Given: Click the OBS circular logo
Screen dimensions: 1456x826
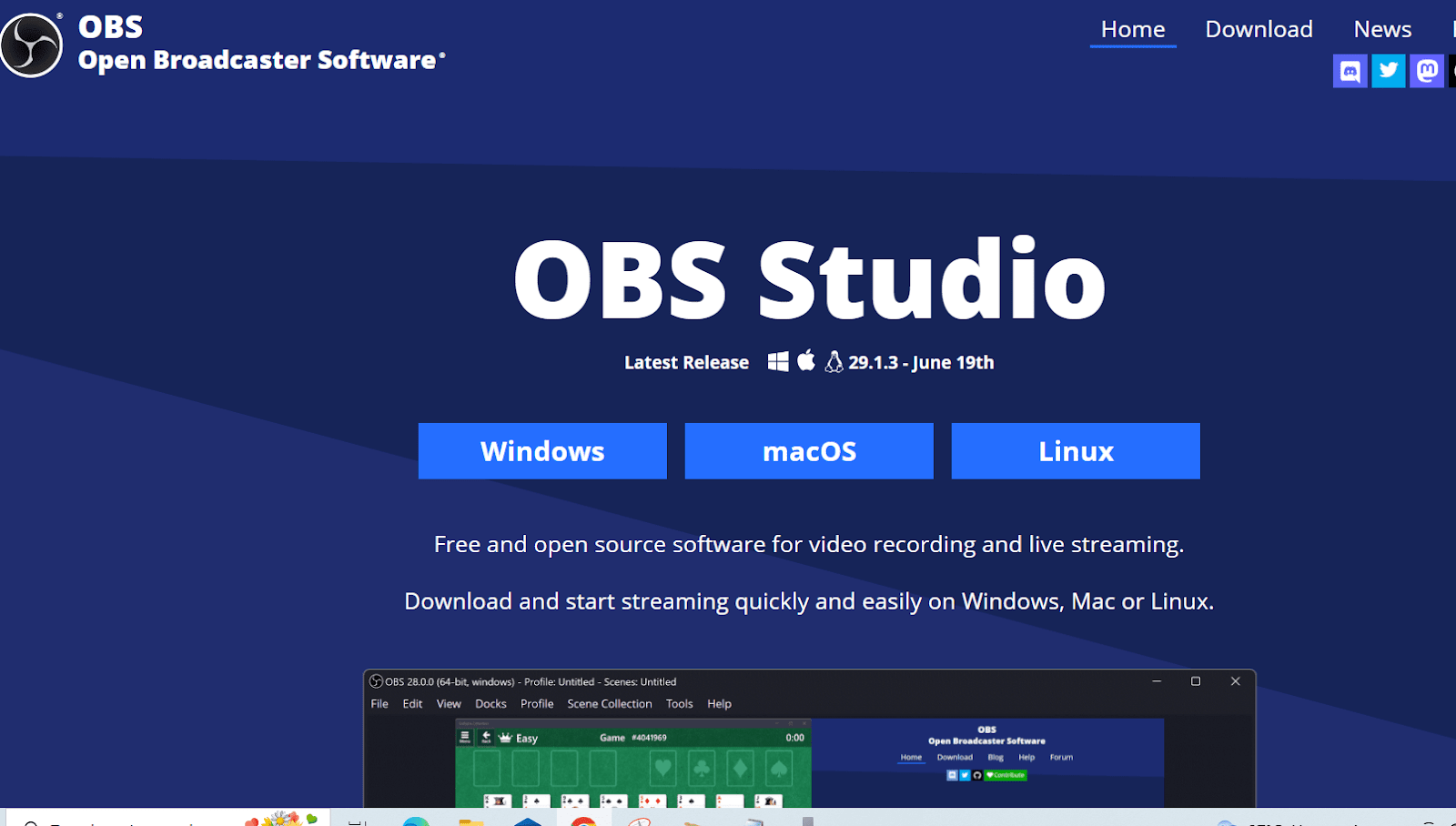Looking at the screenshot, I should 31,45.
